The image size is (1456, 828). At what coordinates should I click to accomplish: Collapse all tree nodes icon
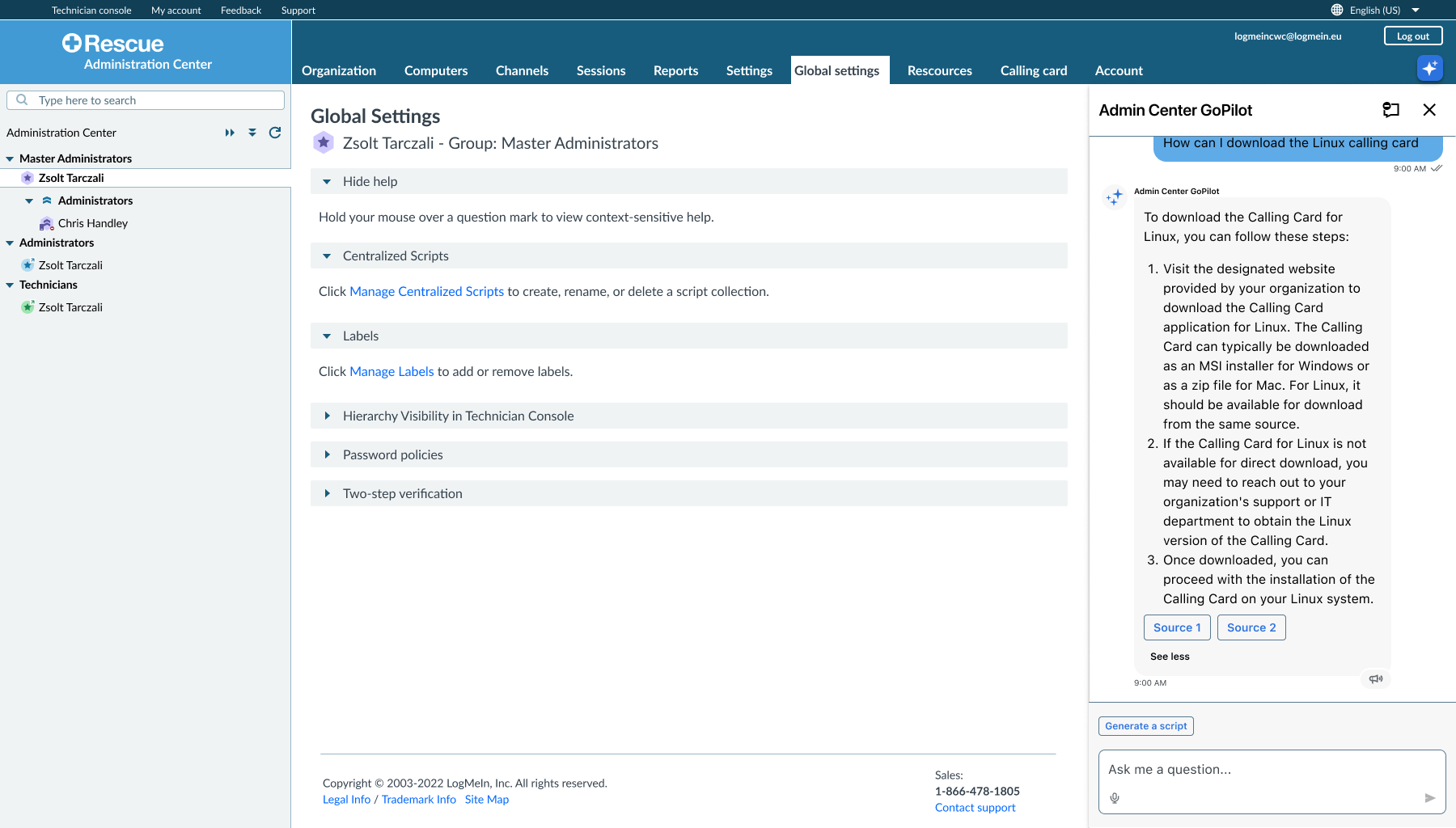click(x=252, y=133)
